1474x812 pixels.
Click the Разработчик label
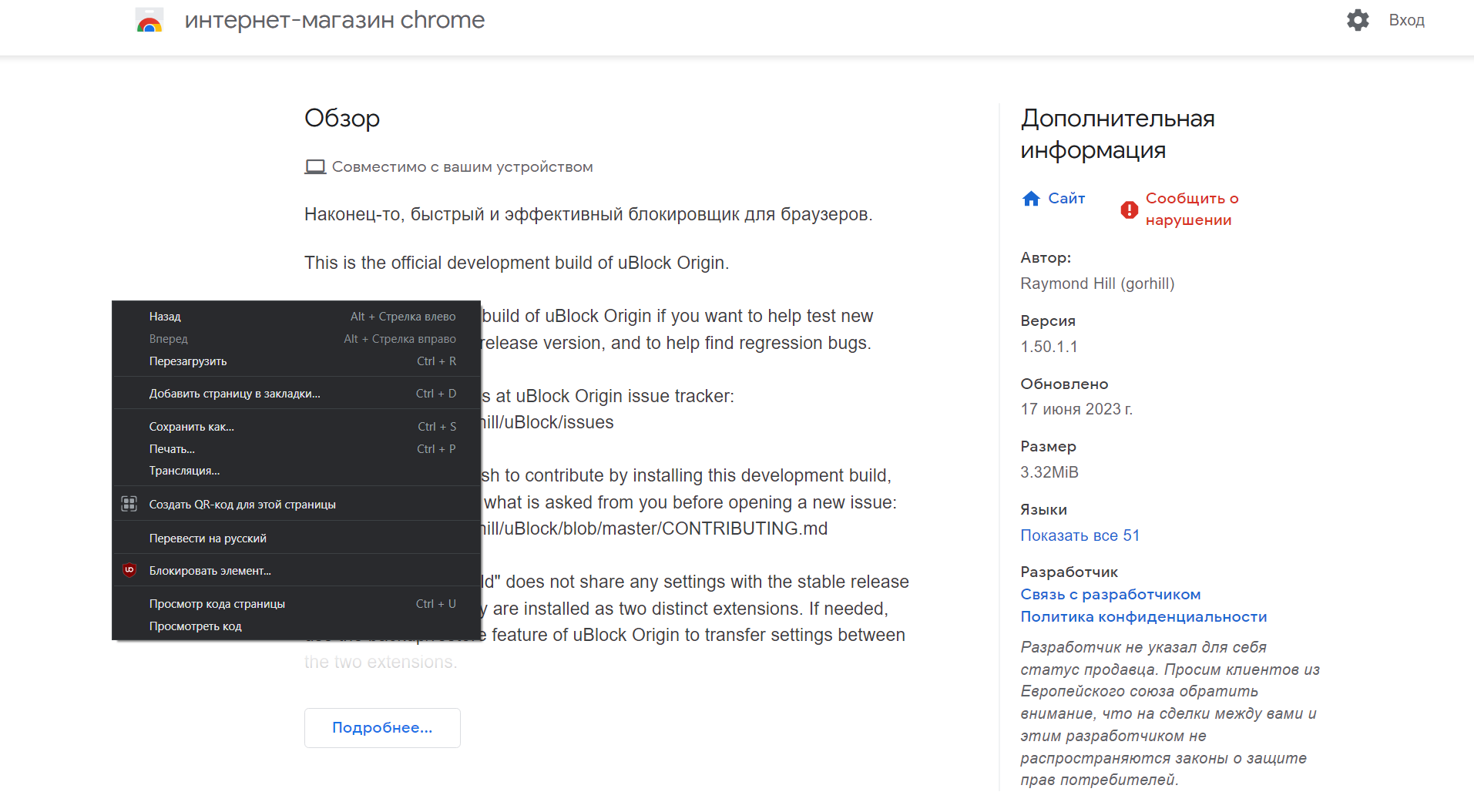coord(1069,572)
